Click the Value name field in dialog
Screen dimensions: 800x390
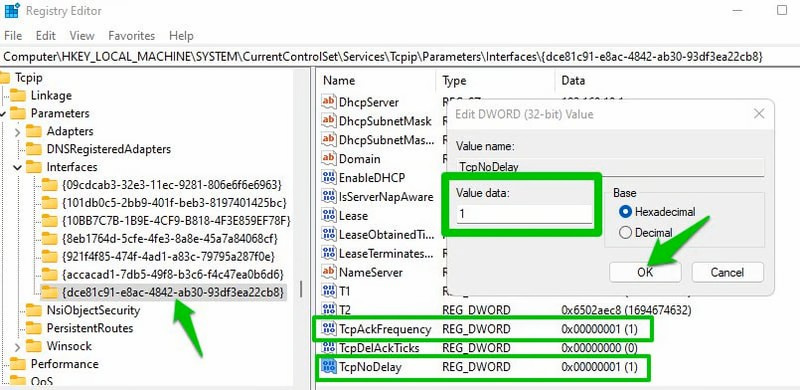(610, 167)
